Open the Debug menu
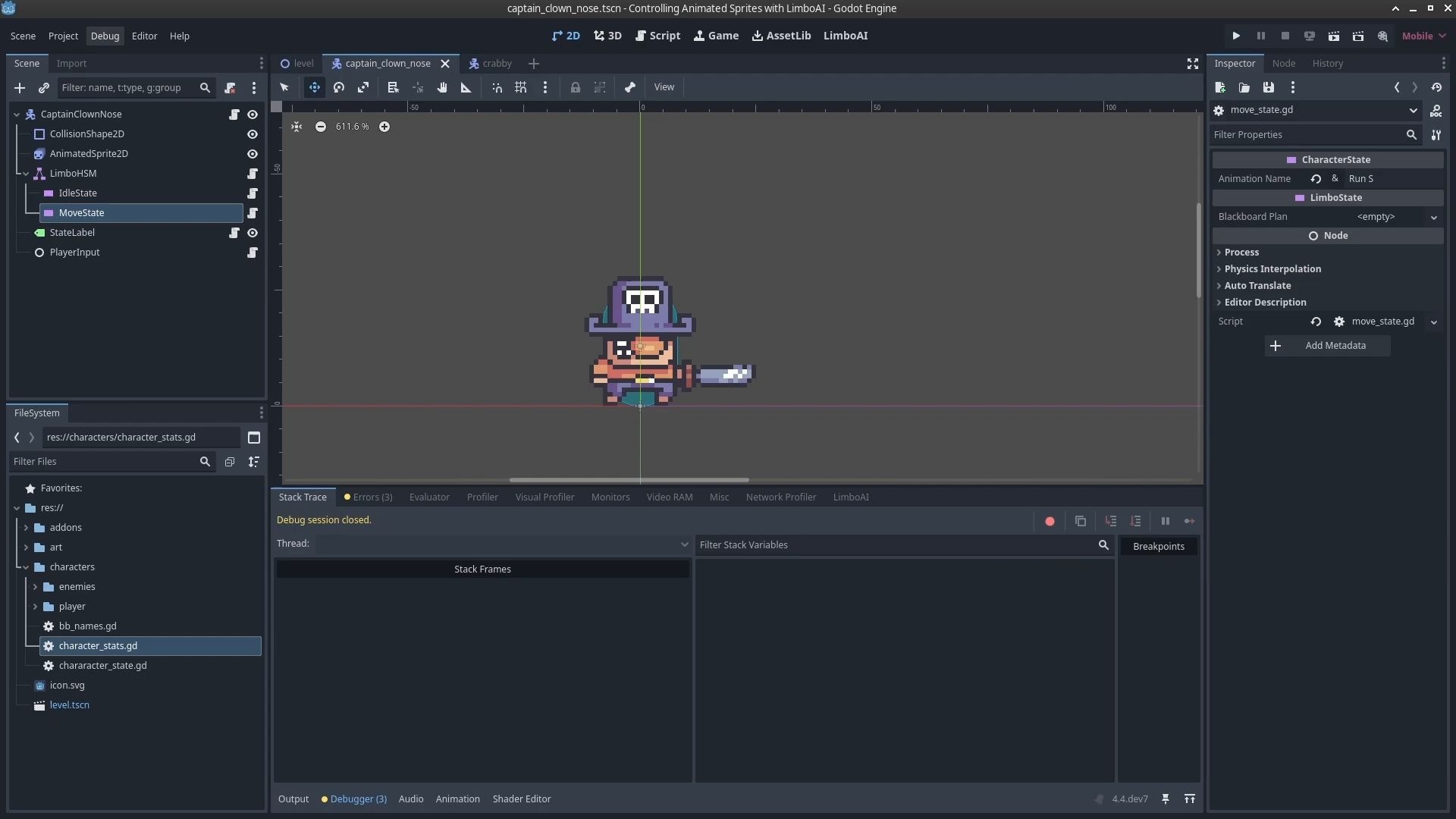The height and width of the screenshot is (819, 1456). pyautogui.click(x=105, y=36)
